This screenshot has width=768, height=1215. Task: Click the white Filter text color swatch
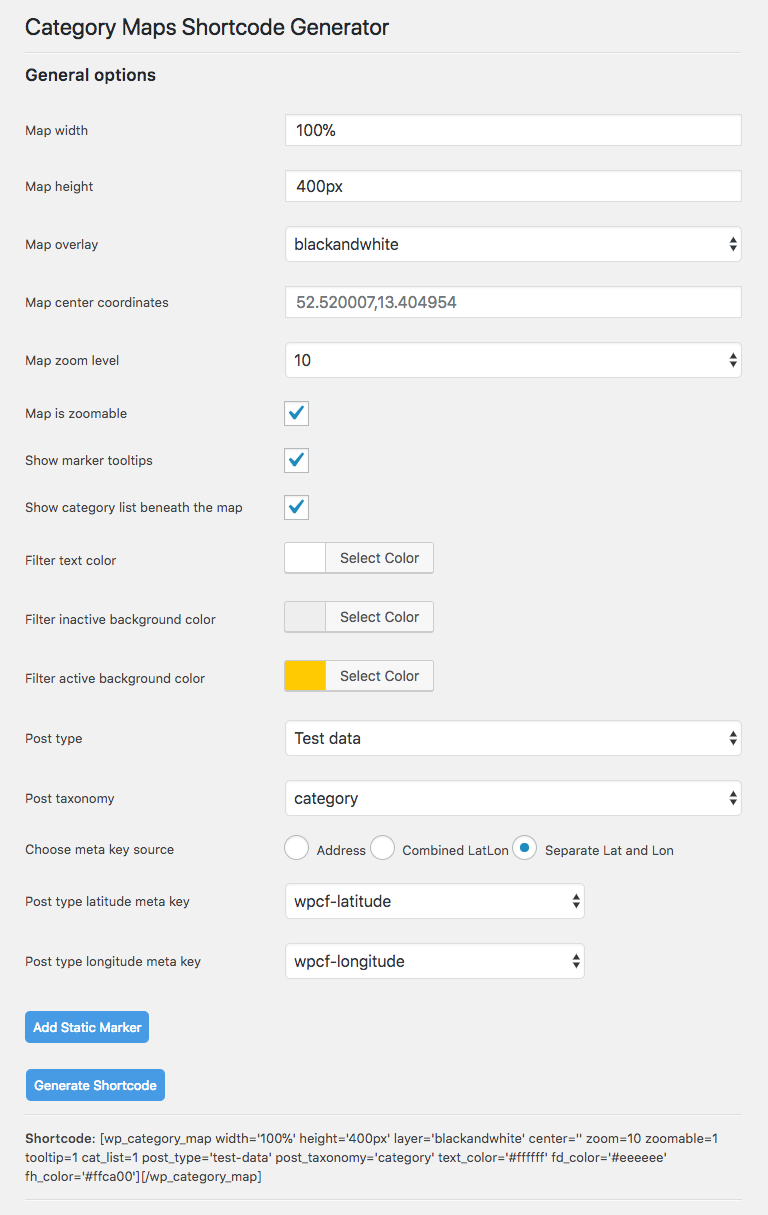coord(306,558)
